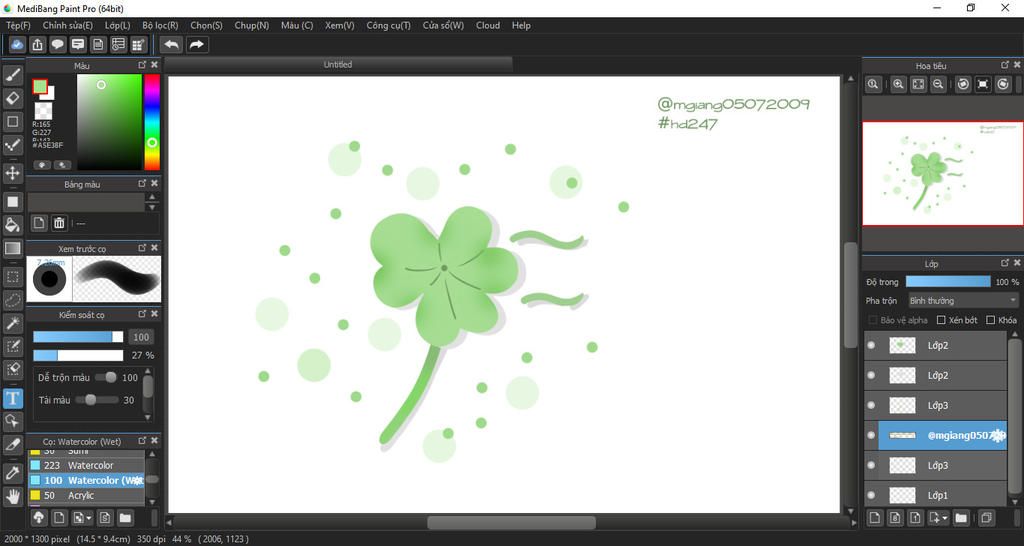
Task: Switch to the Untitled canvas tab
Action: pyautogui.click(x=338, y=65)
